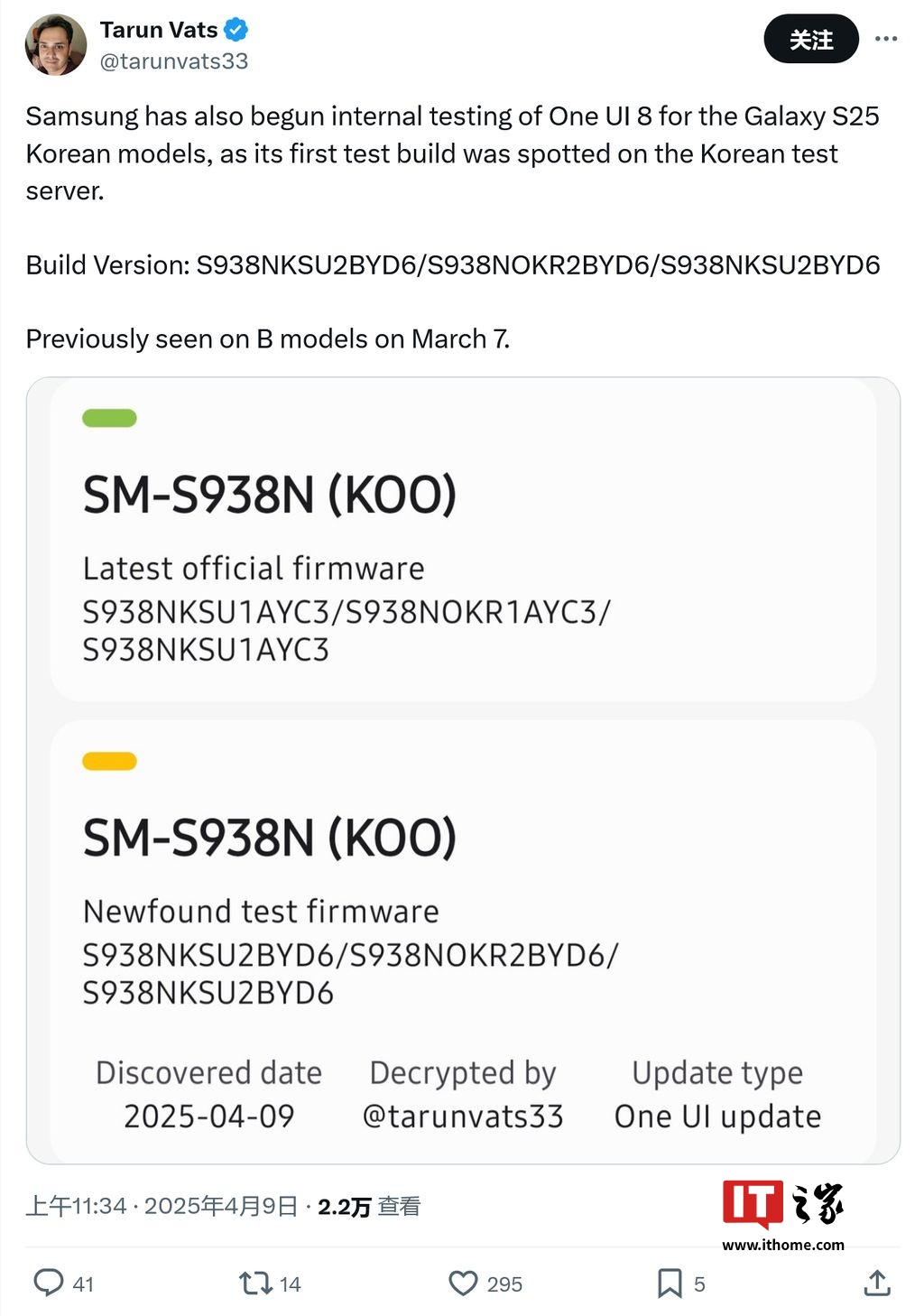Screen dimensions: 924x1316
Task: Click the yellow status indicator pill
Action: coord(109,761)
